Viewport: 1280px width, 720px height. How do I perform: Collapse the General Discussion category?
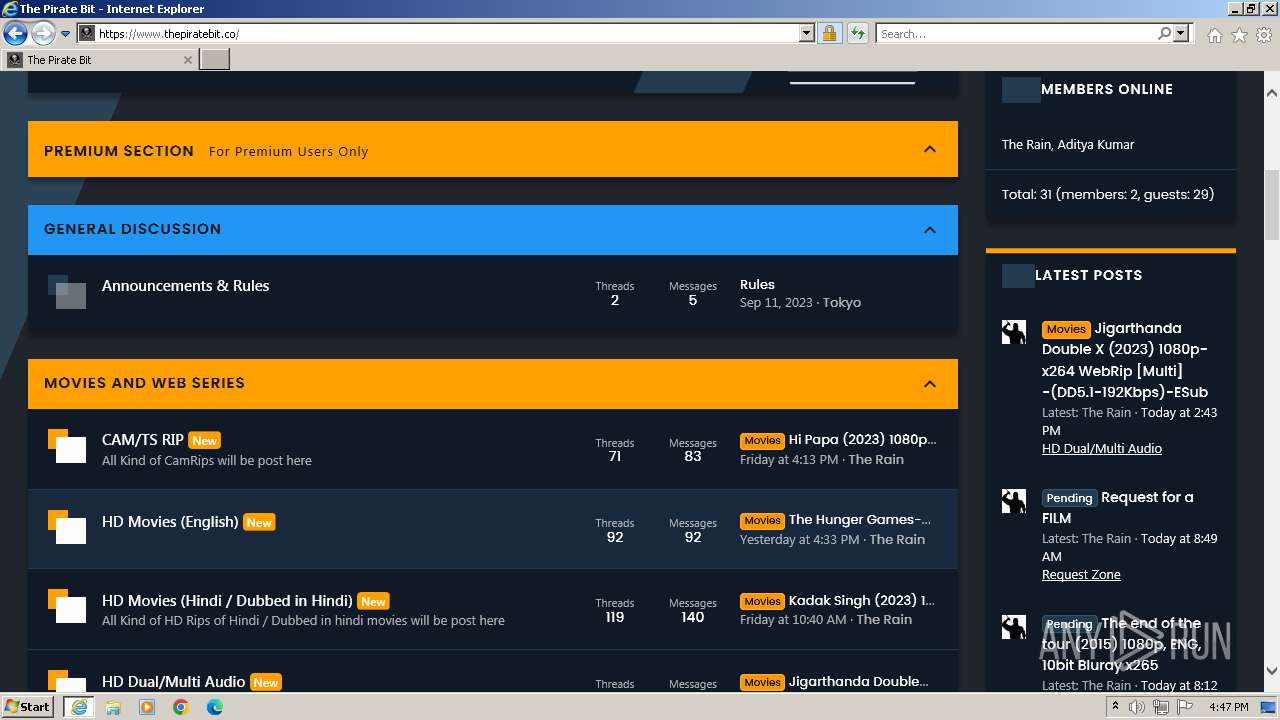point(930,230)
